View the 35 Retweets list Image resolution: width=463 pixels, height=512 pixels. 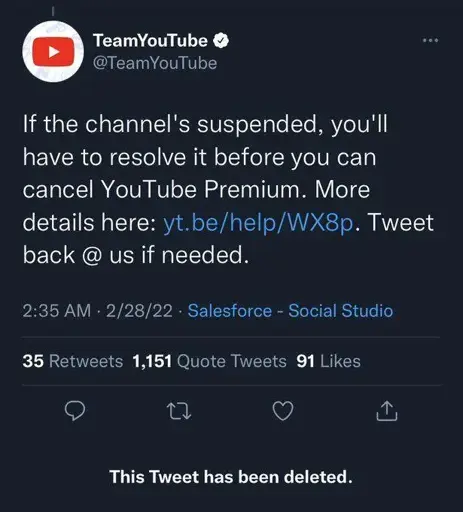[73, 361]
